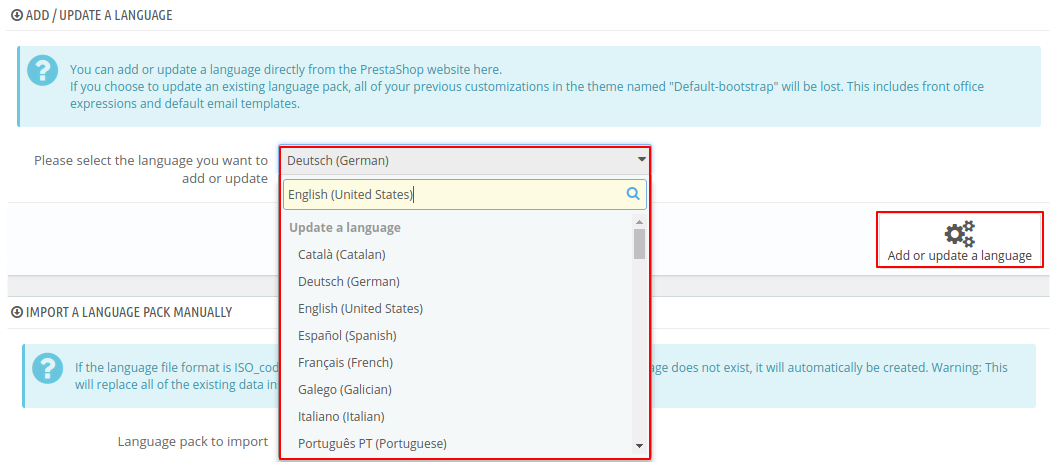Click the question mark icon in the top info box
The width and height of the screenshot is (1057, 462).
42,70
